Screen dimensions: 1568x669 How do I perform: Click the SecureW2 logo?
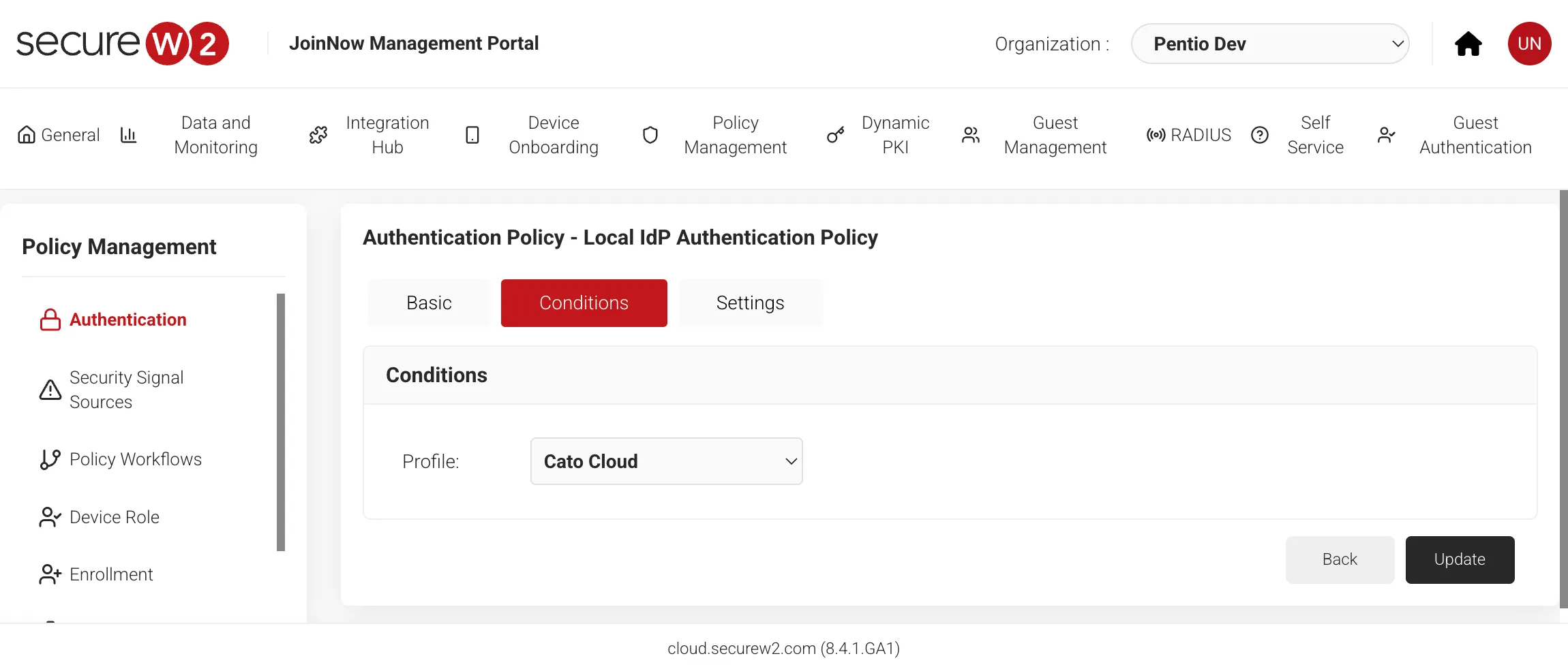[x=123, y=44]
